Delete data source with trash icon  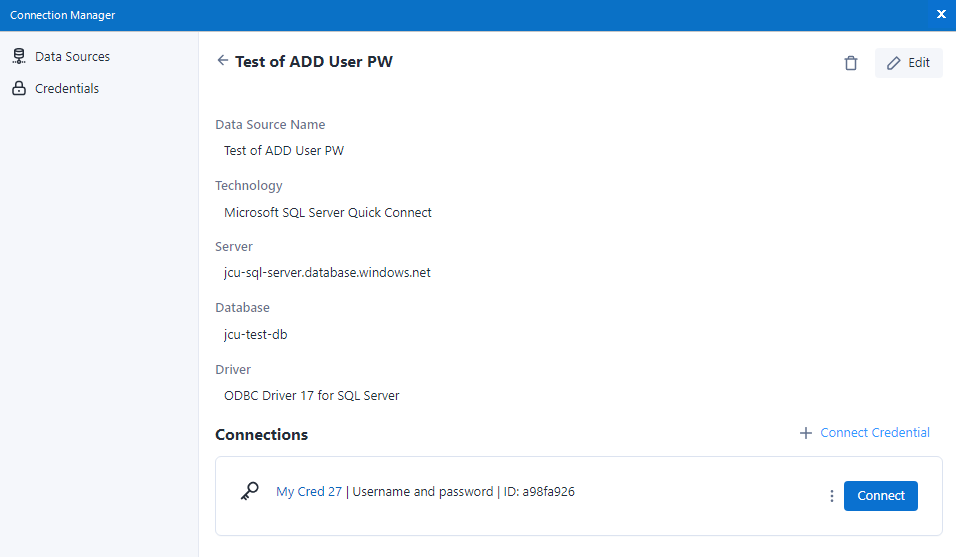coord(851,63)
